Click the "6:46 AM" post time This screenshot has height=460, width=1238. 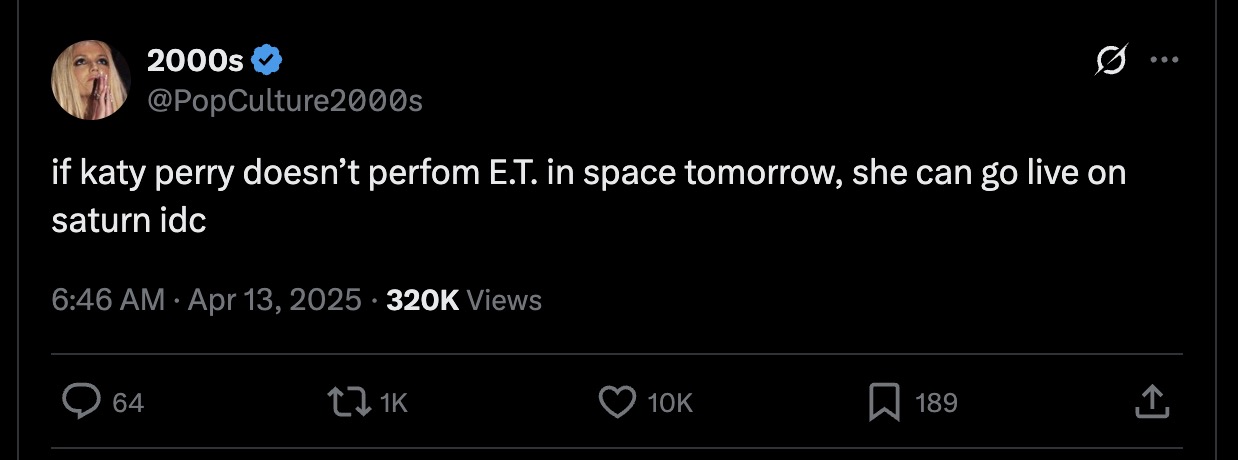[x=108, y=300]
